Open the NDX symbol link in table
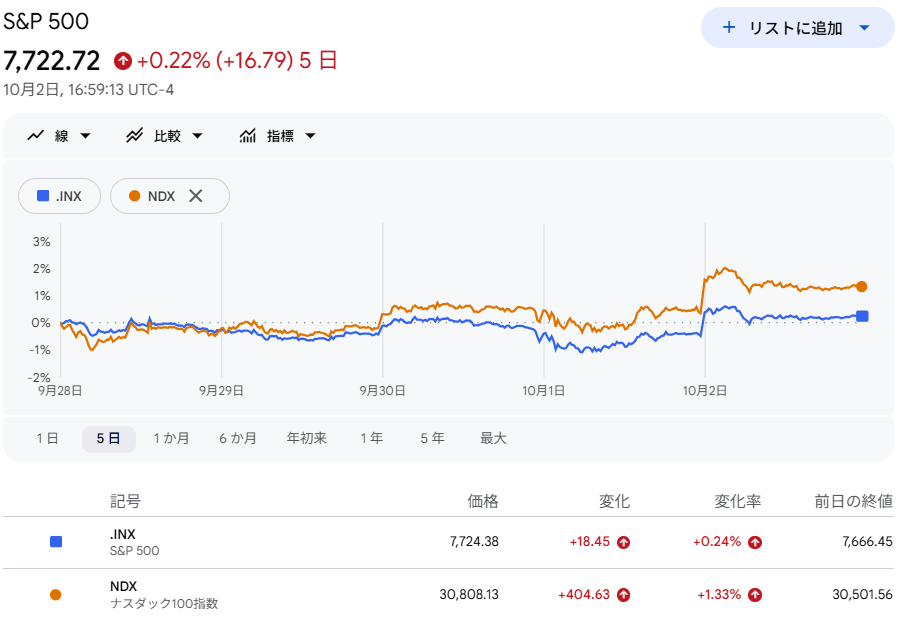This screenshot has width=902, height=618. tap(123, 586)
